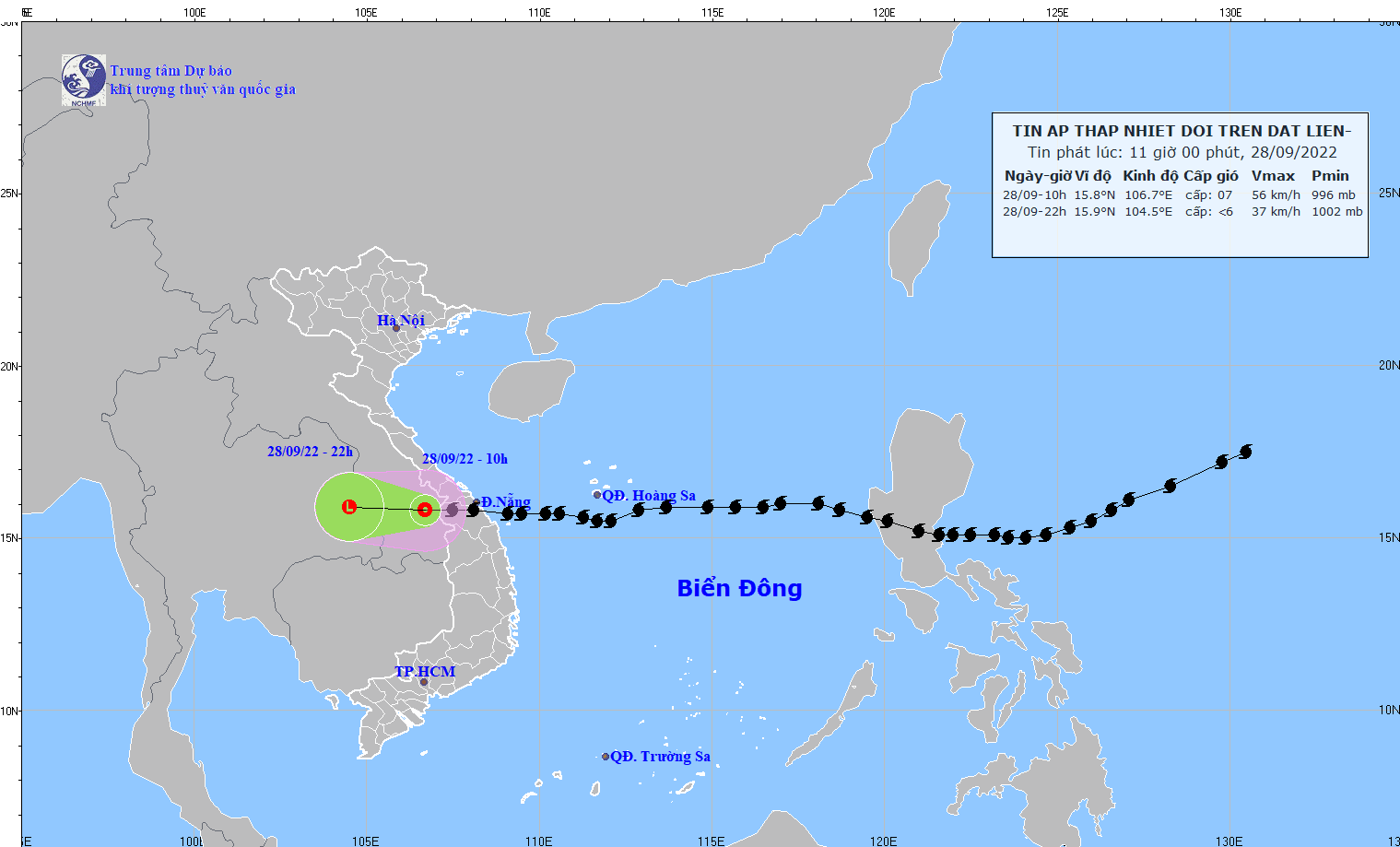The width and height of the screenshot is (1400, 847).
Task: Click the Hà Nội city dot marker
Action: point(396,328)
